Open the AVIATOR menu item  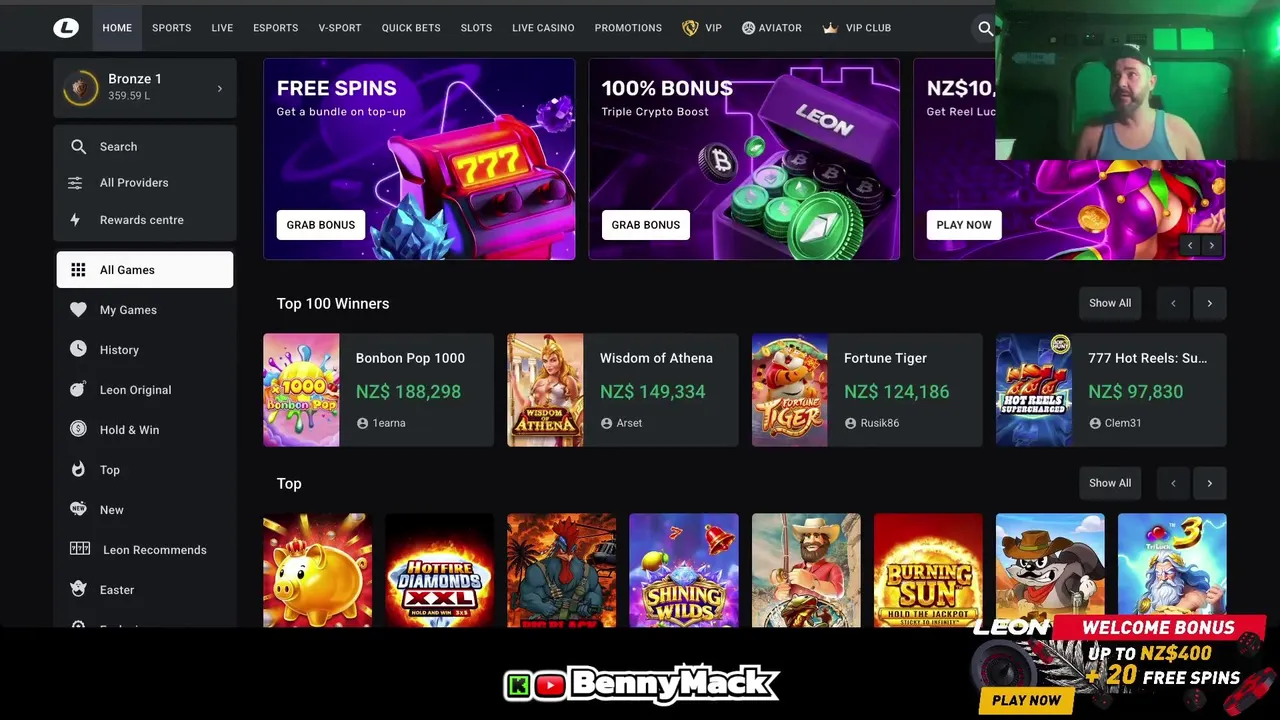771,28
